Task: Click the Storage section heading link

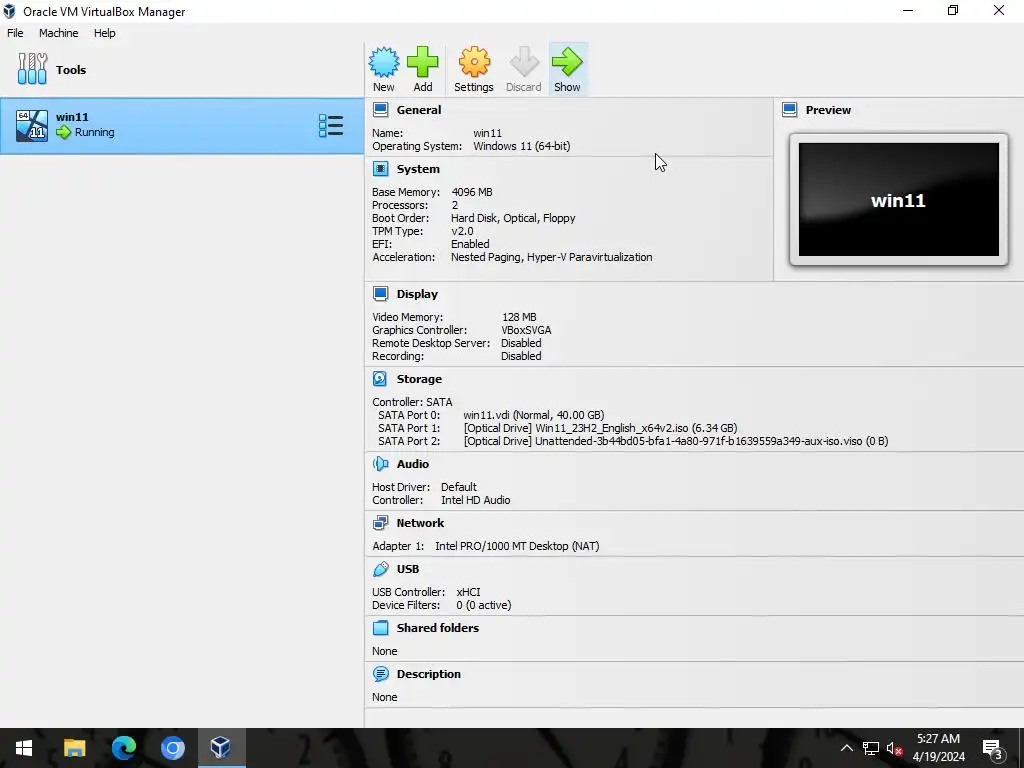Action: pyautogui.click(x=419, y=379)
